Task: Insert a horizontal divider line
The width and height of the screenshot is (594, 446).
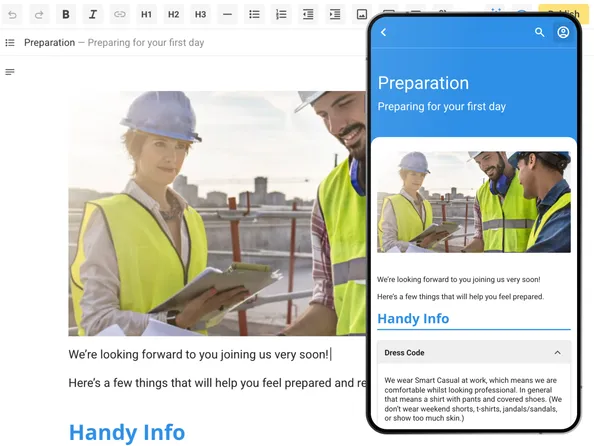Action: click(227, 15)
